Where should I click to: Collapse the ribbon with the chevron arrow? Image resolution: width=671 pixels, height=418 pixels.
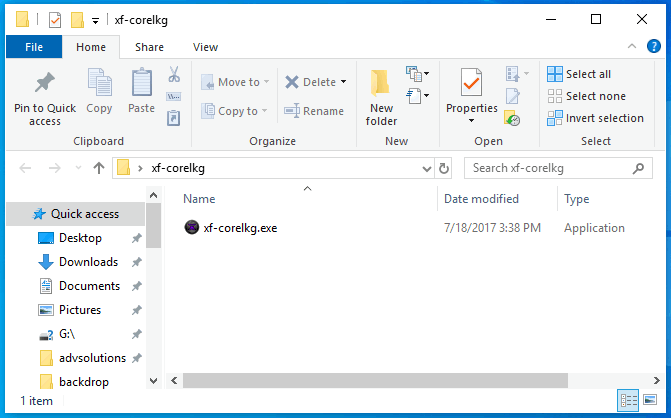point(631,47)
